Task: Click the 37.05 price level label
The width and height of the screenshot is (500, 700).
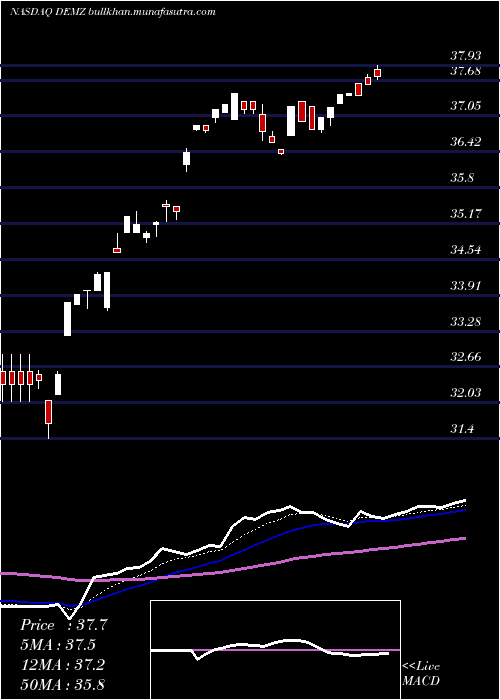Action: (466, 106)
